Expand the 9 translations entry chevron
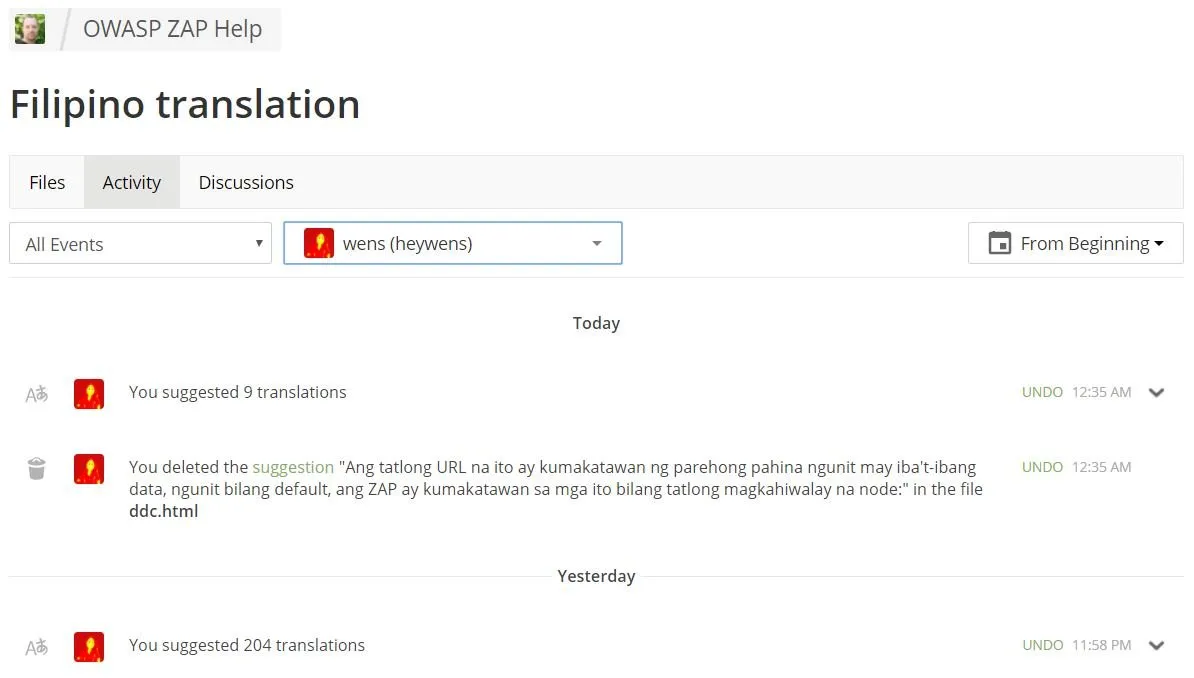This screenshot has width=1194, height=678. point(1157,393)
